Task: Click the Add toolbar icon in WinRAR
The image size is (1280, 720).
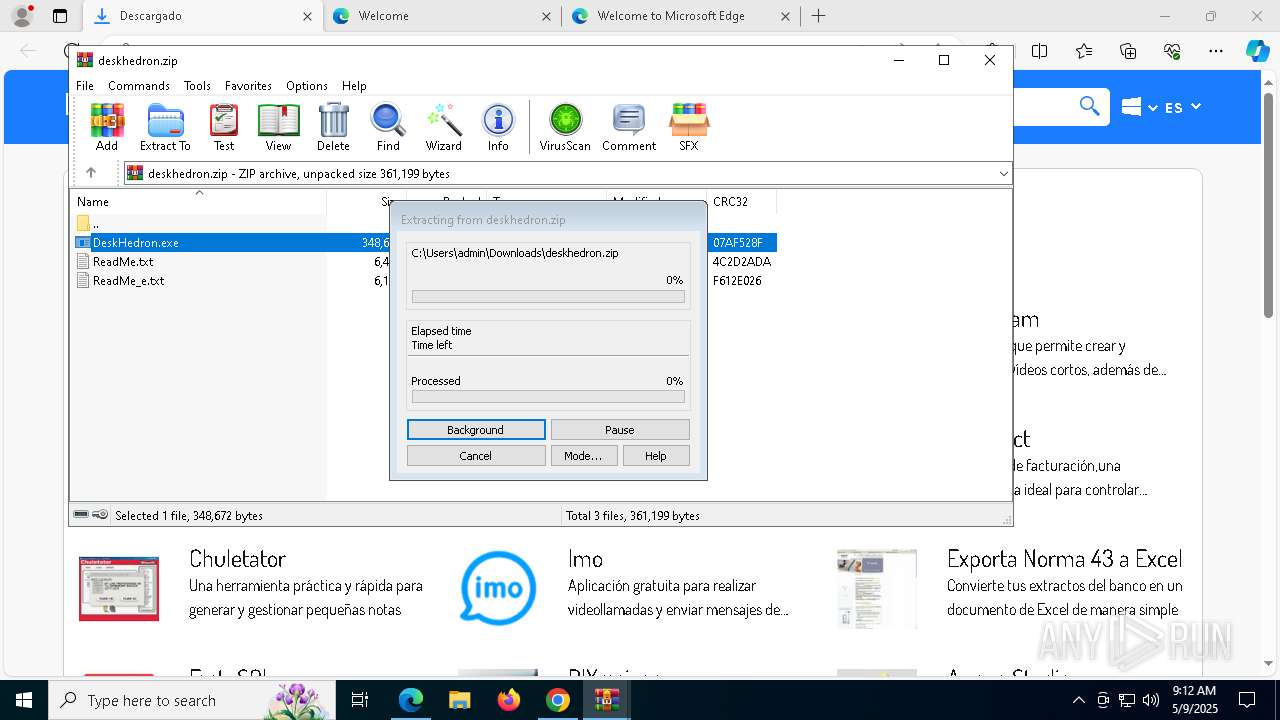Action: point(107,127)
